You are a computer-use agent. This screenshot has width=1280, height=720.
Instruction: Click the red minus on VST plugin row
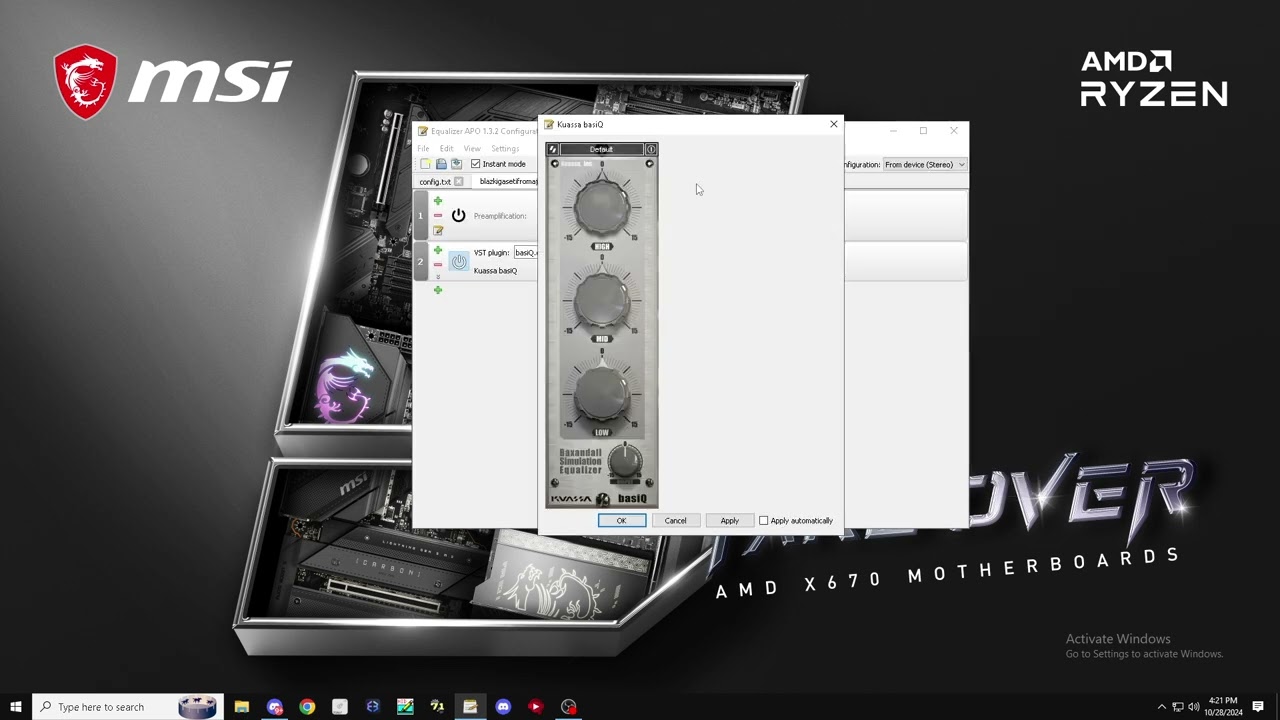[x=437, y=265]
